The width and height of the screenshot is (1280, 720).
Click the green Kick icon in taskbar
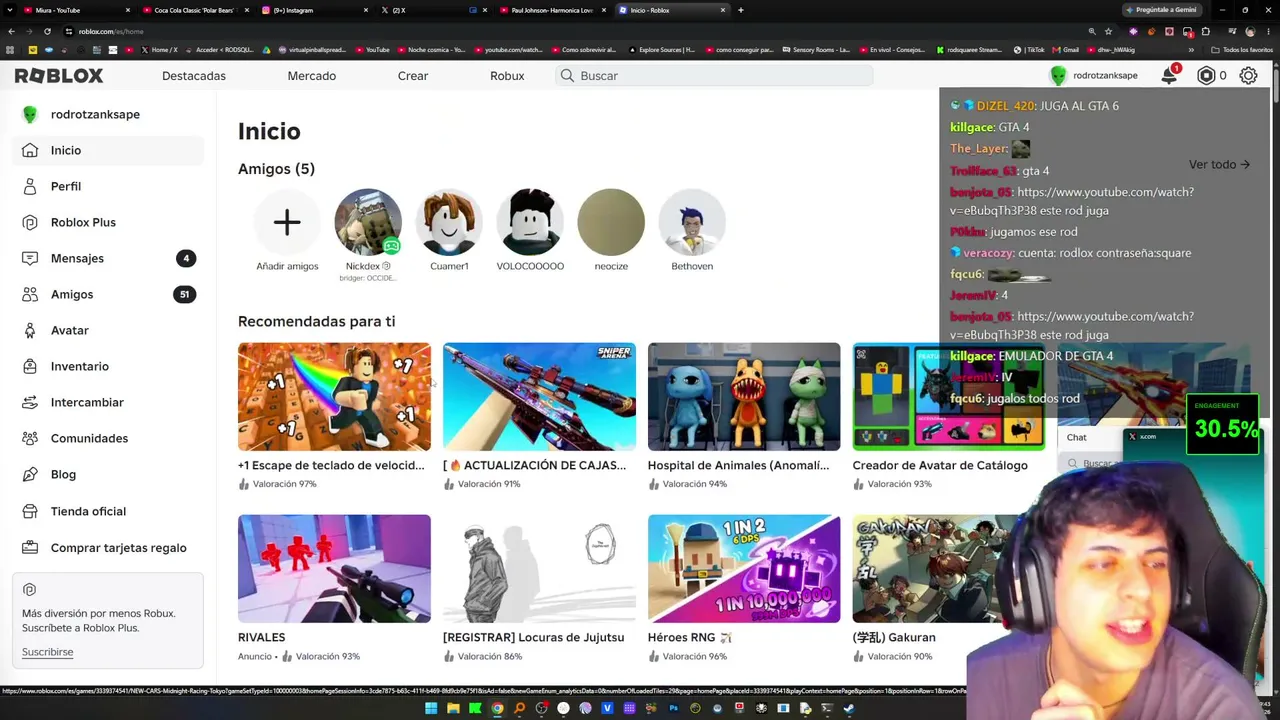pyautogui.click(x=475, y=709)
